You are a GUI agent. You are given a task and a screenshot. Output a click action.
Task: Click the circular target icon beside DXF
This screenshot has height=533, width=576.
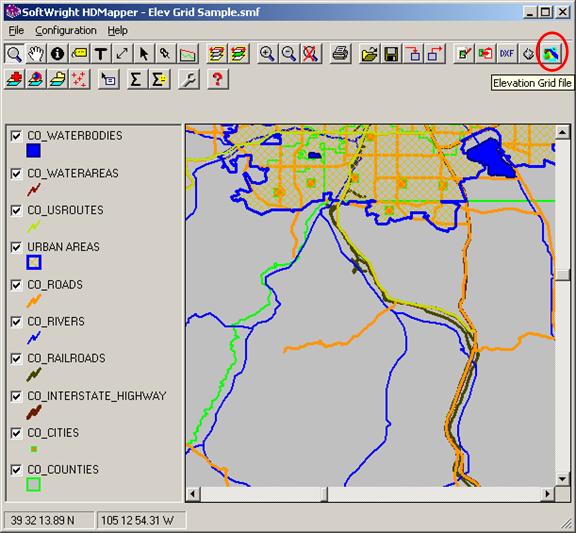[528, 54]
